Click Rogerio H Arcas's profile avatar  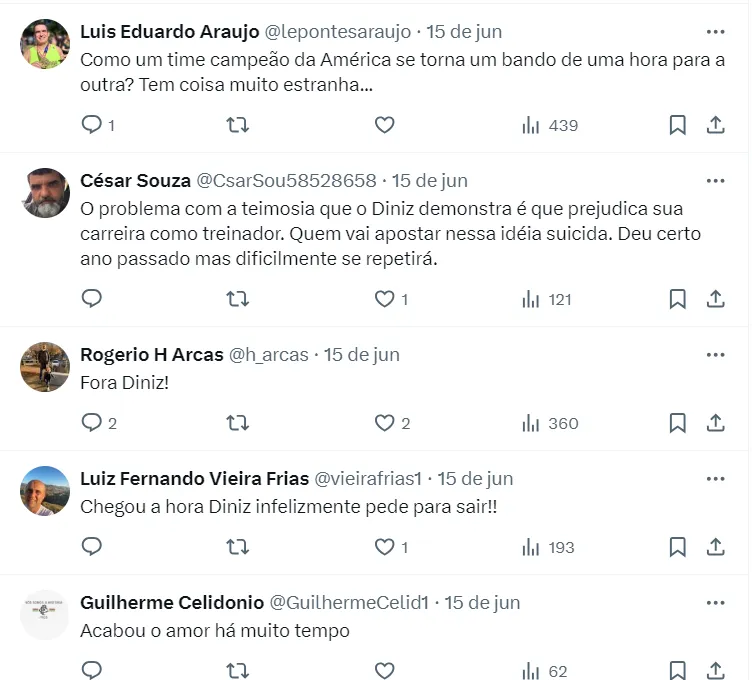[45, 367]
